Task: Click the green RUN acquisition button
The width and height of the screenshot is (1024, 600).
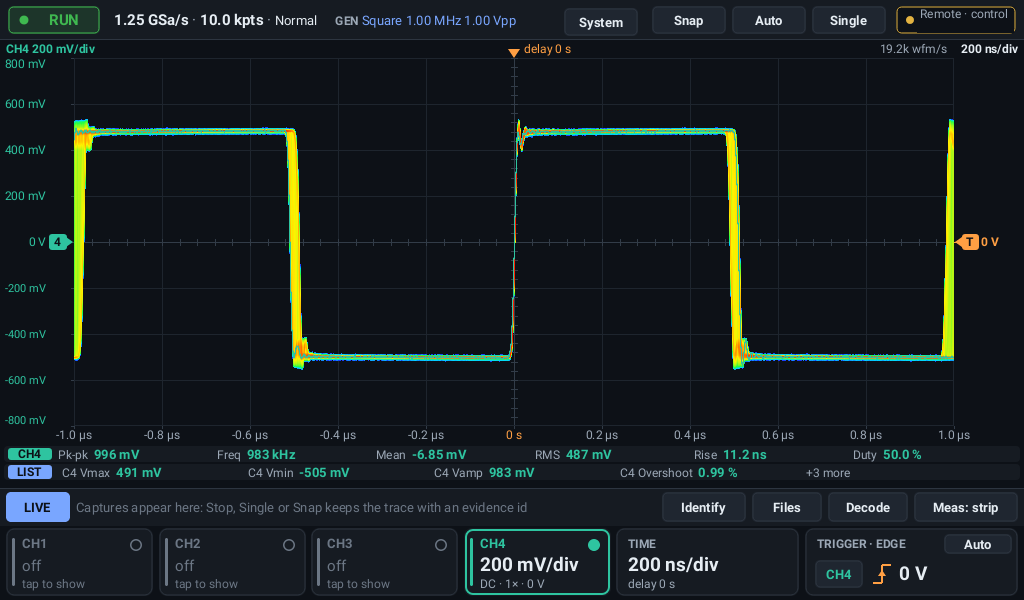Action: coord(54,20)
